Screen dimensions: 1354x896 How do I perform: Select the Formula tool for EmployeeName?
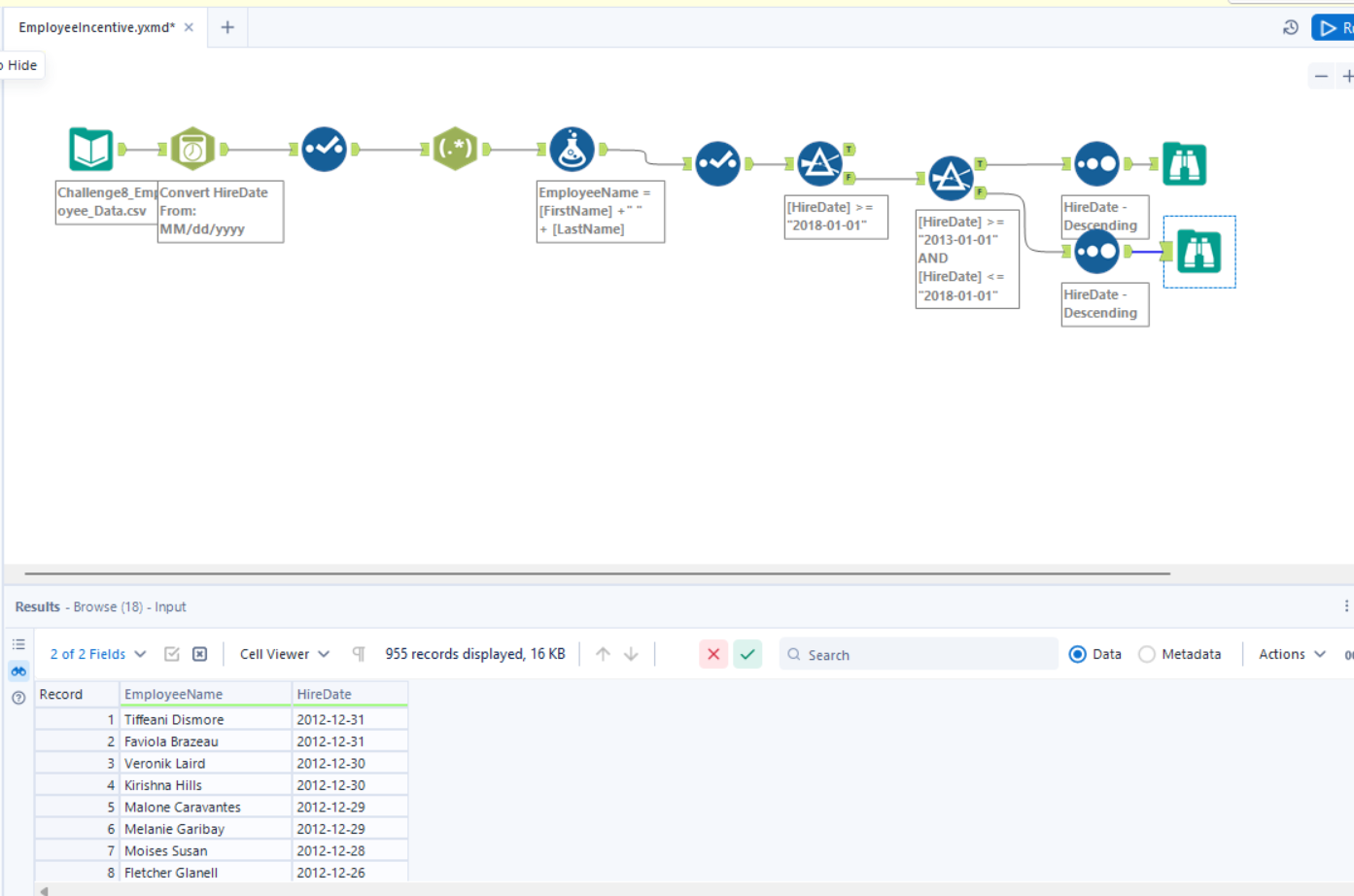572,150
